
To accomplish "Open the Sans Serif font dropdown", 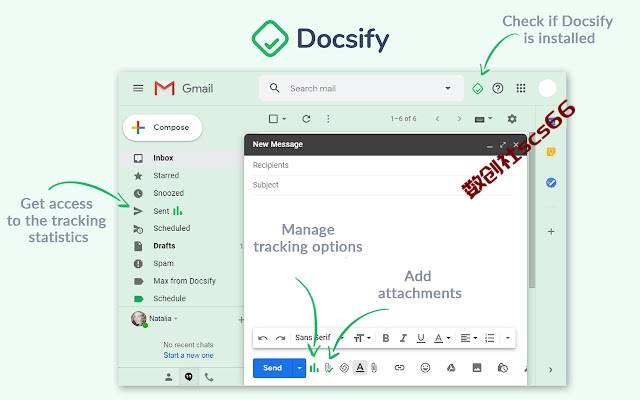I will (320, 338).
